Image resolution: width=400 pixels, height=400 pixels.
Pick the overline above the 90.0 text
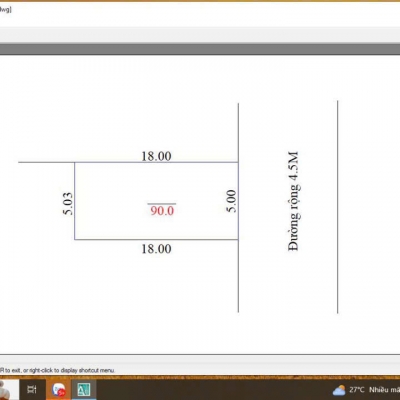[162, 204]
